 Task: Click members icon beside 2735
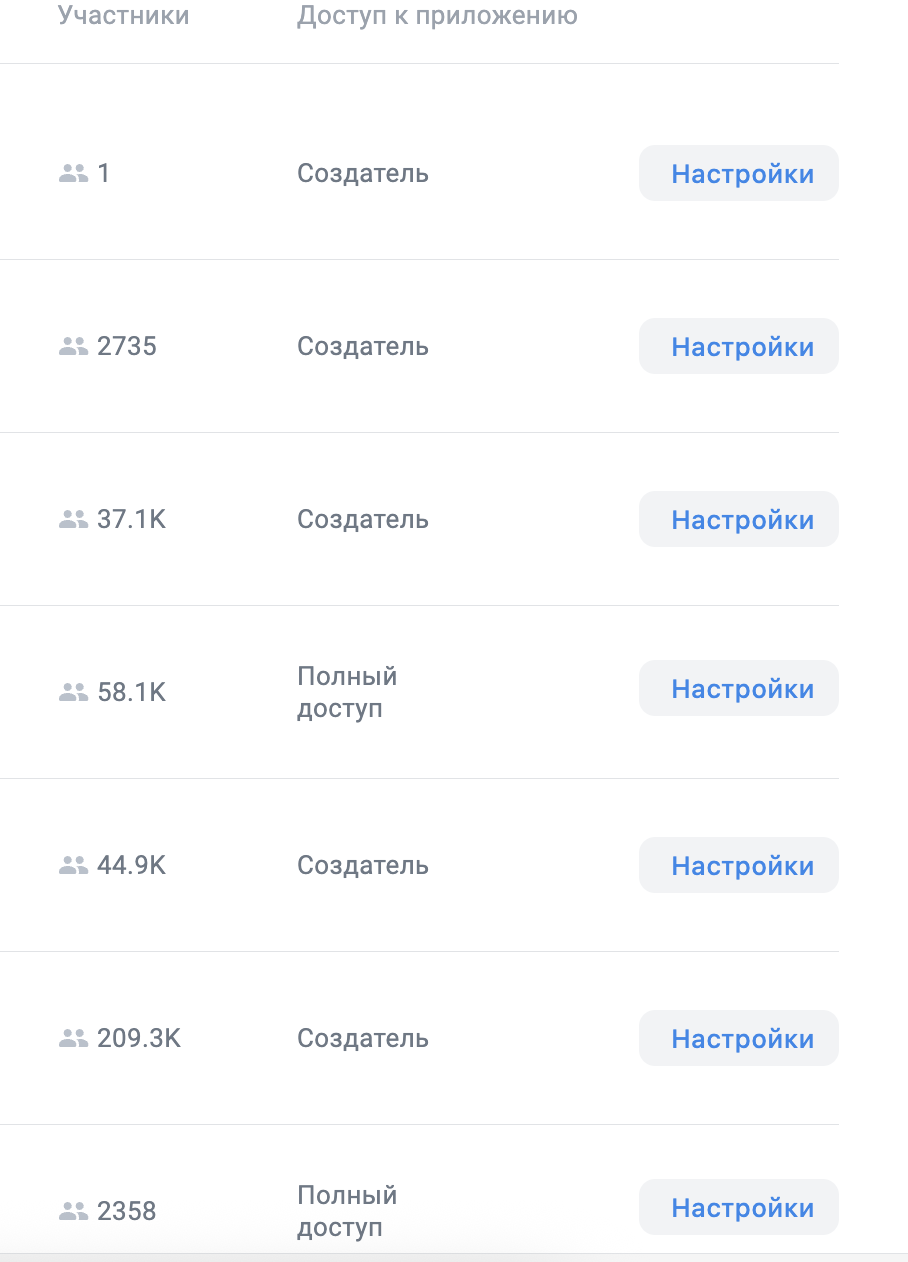(x=74, y=347)
